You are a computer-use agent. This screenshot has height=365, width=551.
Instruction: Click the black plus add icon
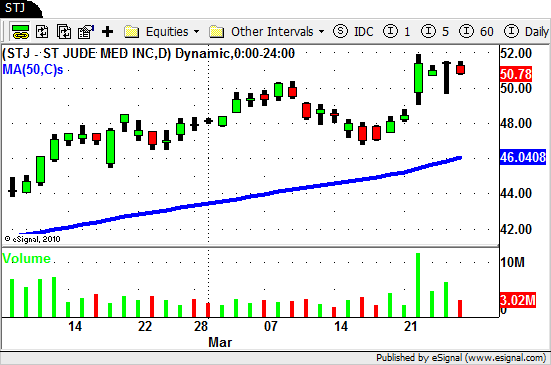click(108, 32)
